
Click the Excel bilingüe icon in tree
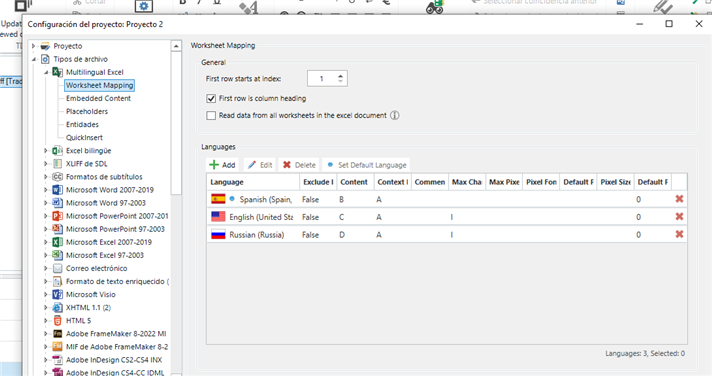[58, 151]
